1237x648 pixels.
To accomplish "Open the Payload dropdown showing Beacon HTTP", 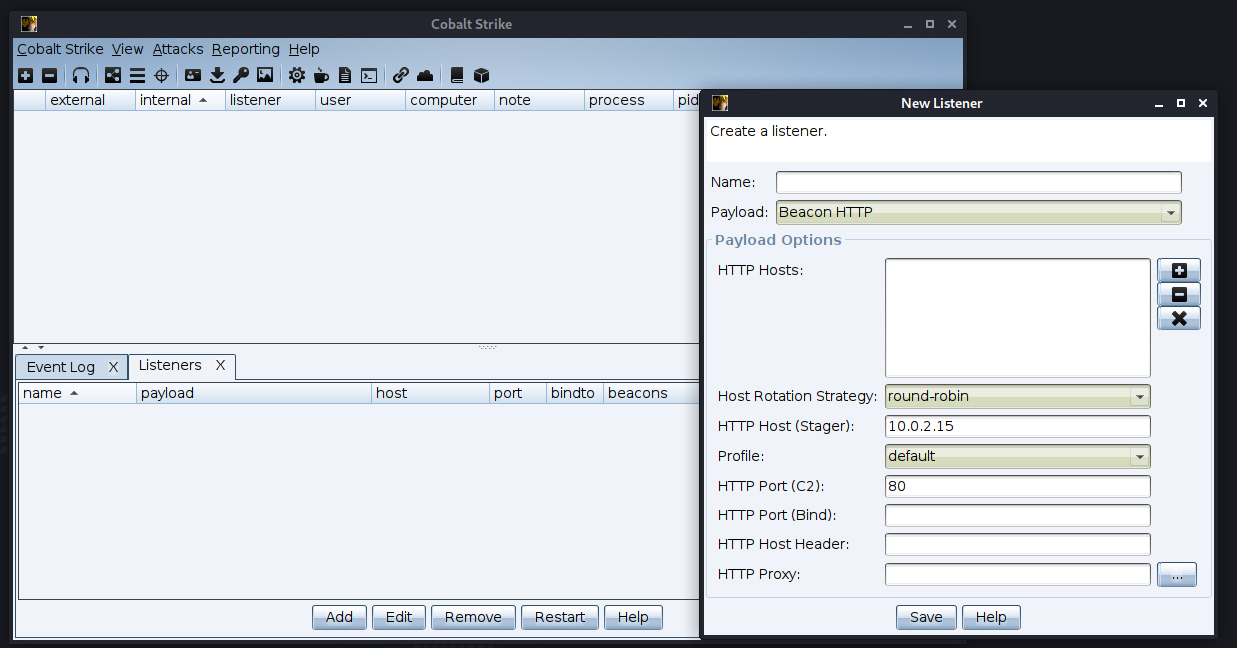I will pos(978,212).
